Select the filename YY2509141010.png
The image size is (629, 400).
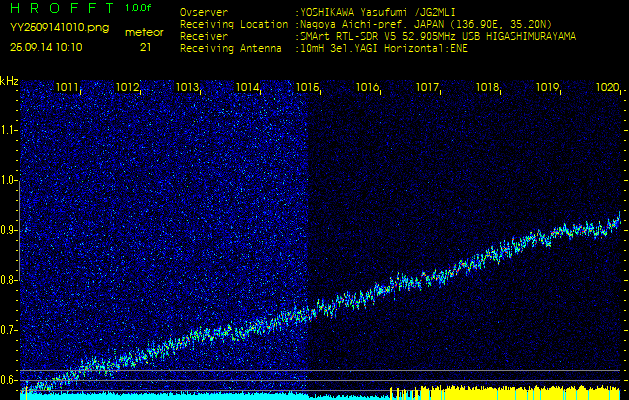59,29
